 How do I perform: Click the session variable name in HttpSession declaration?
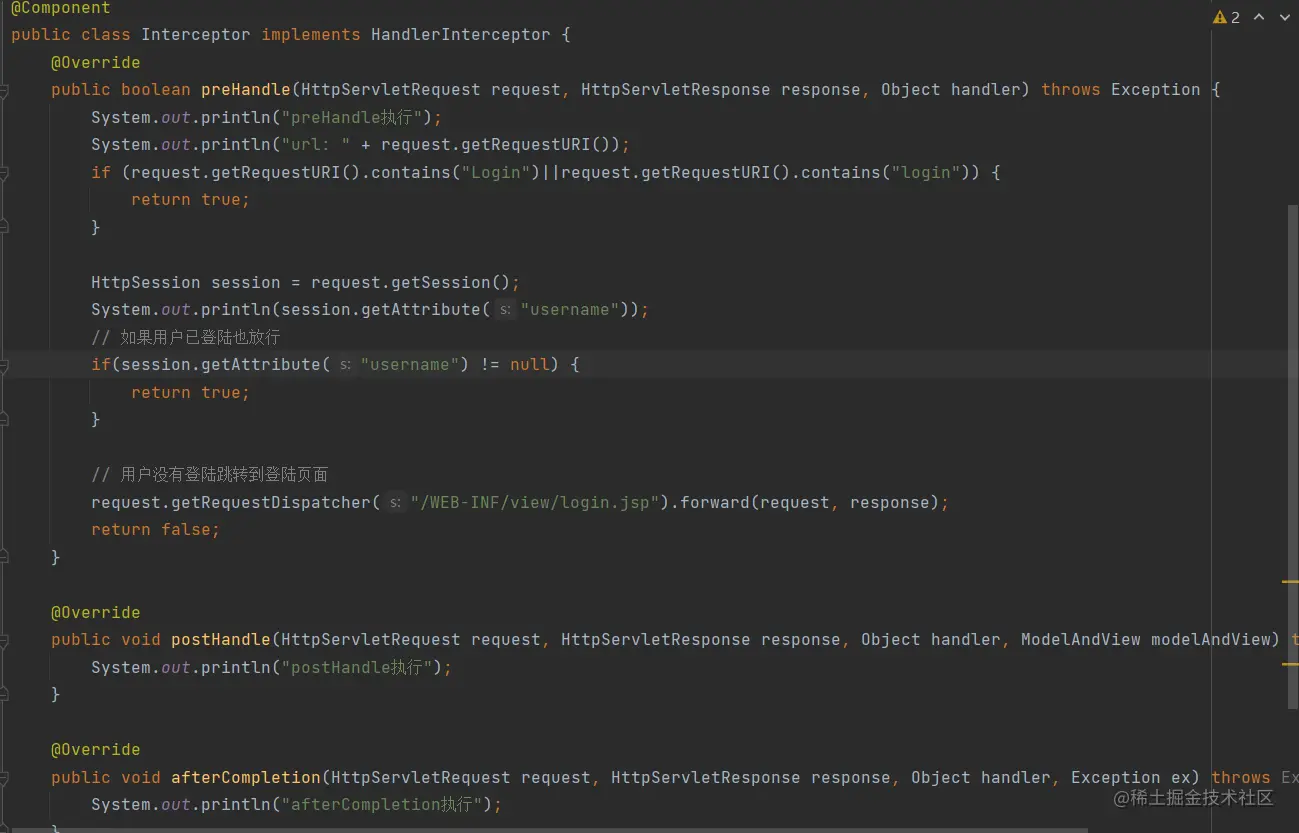coord(246,283)
